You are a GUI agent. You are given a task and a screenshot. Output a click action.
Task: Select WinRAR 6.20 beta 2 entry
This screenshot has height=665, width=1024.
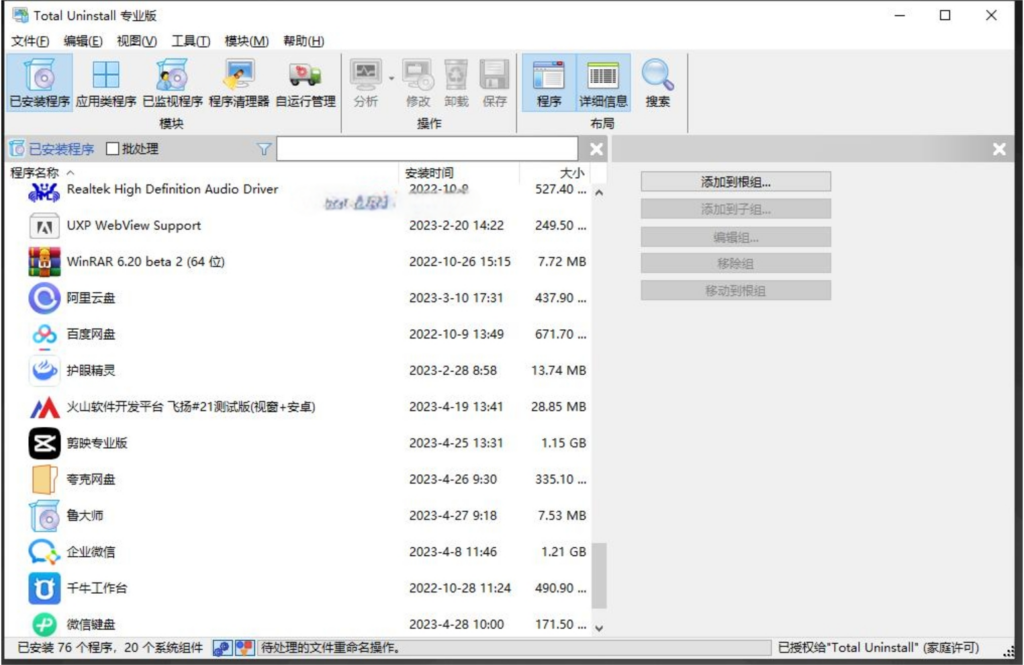(x=145, y=262)
